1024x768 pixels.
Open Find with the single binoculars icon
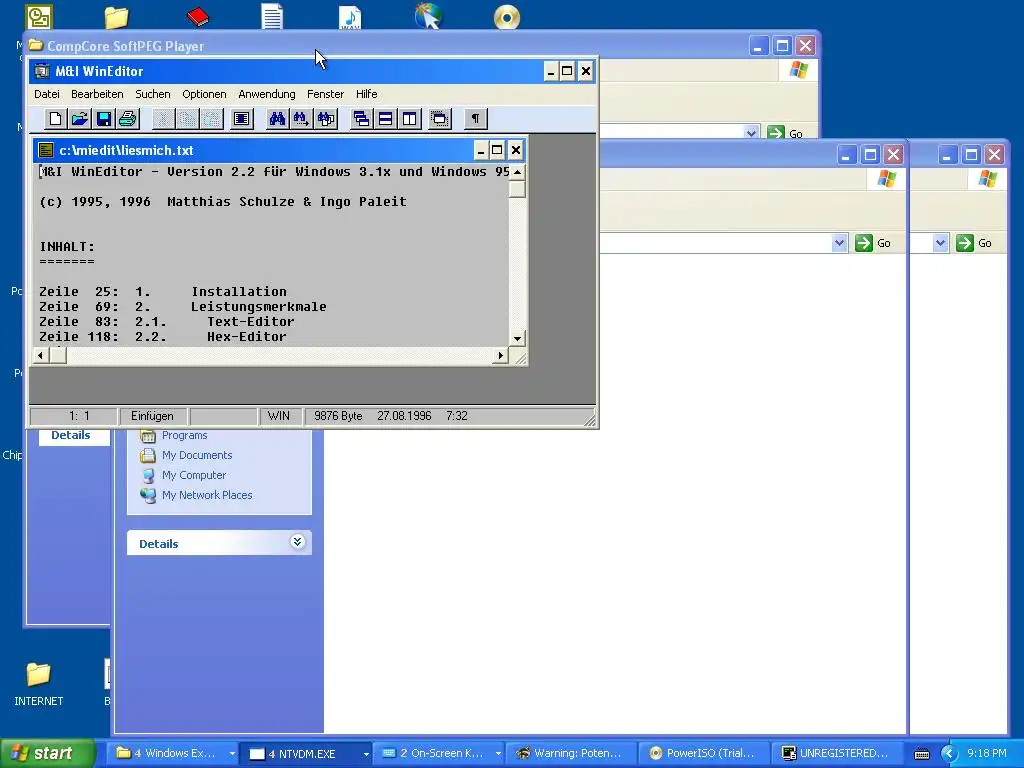(278, 119)
